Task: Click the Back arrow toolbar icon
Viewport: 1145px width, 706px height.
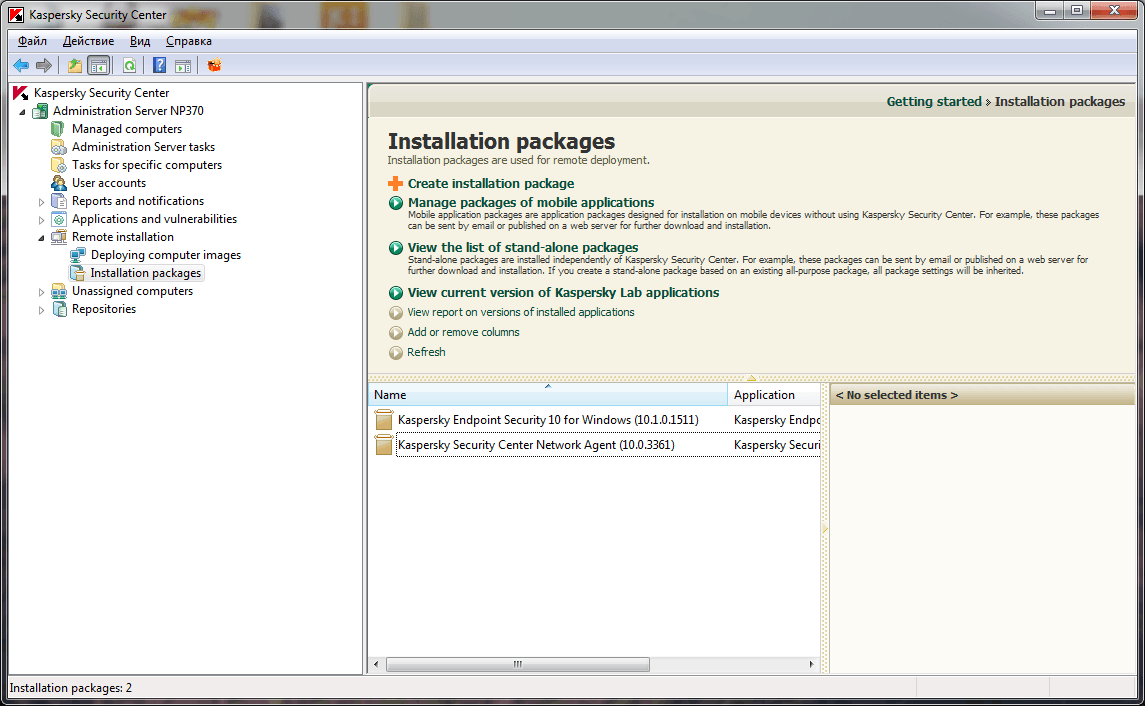Action: pos(21,66)
